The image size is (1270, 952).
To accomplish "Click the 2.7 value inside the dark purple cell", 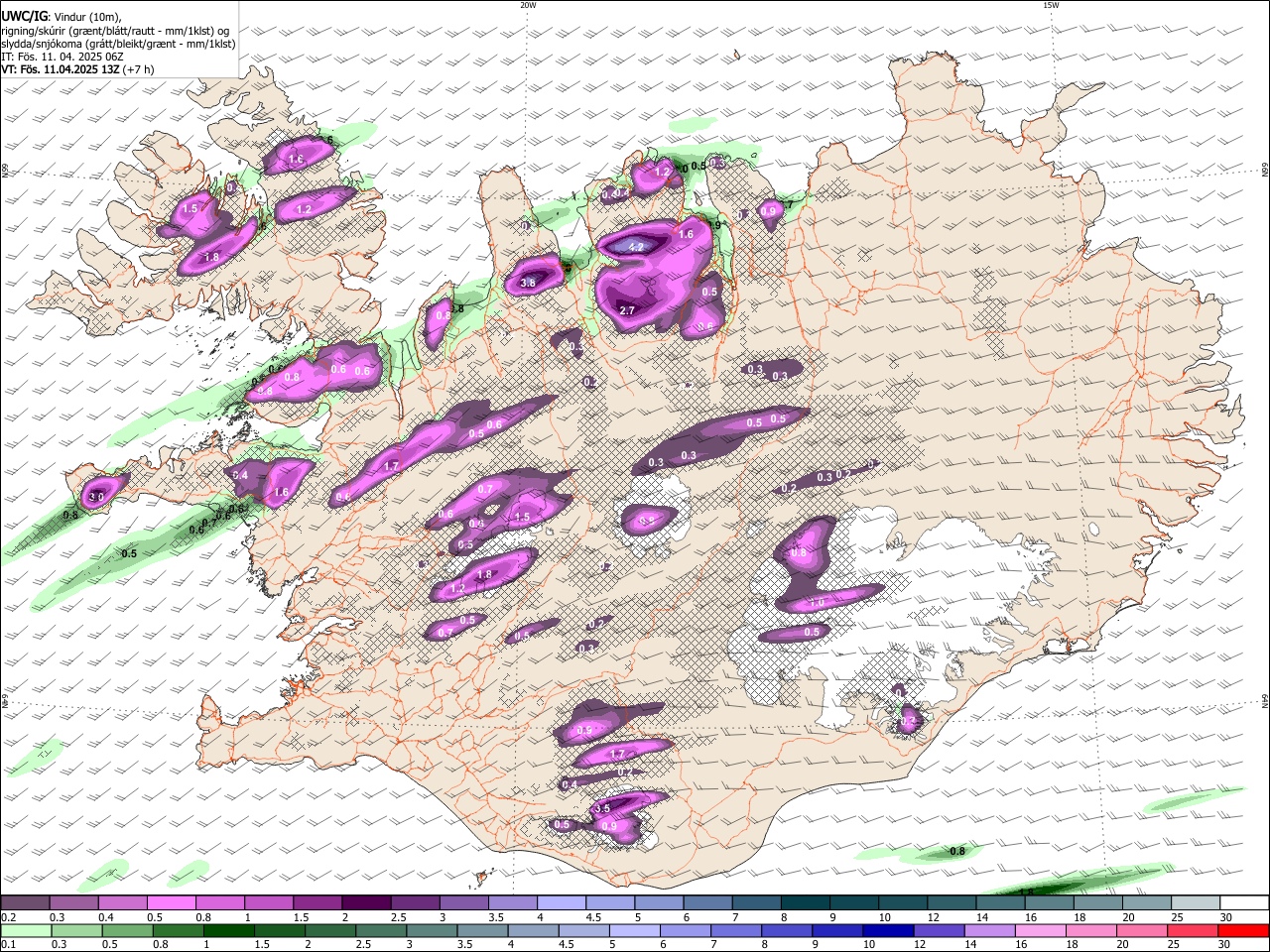I will point(627,310).
